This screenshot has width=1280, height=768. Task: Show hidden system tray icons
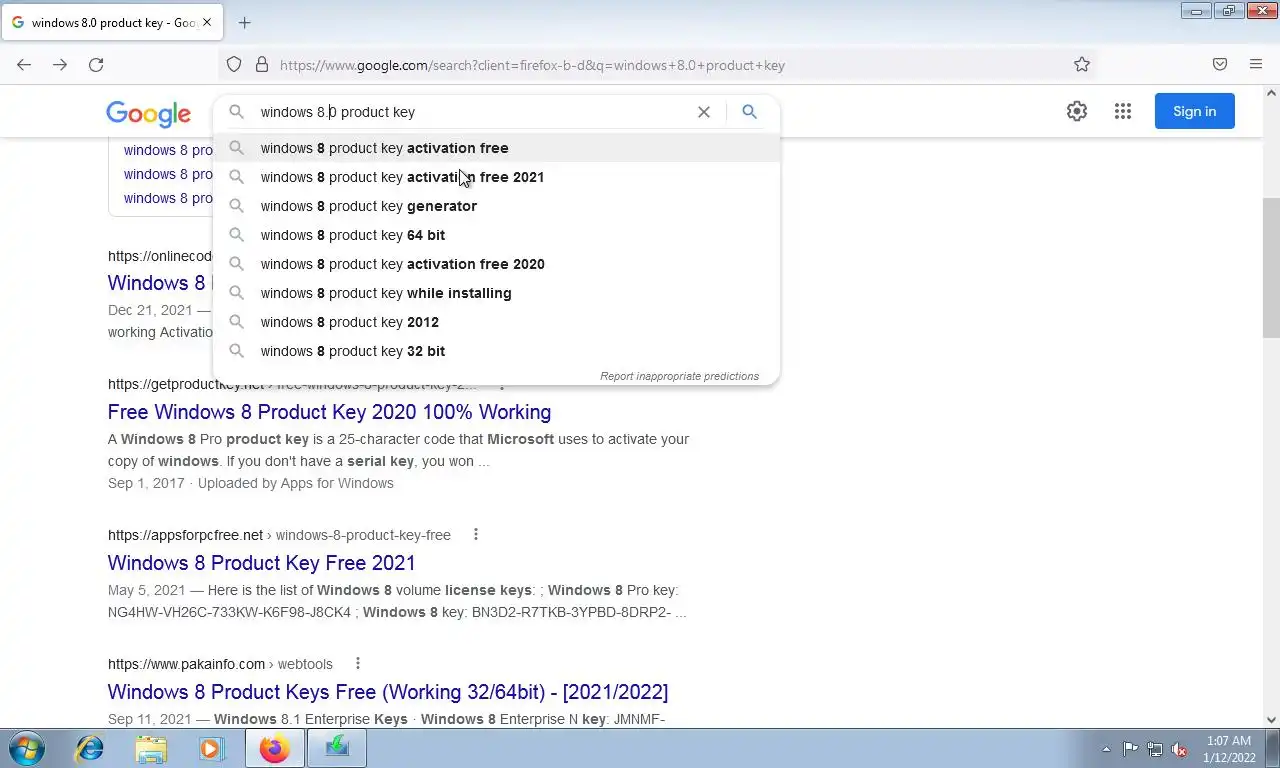[x=1106, y=749]
